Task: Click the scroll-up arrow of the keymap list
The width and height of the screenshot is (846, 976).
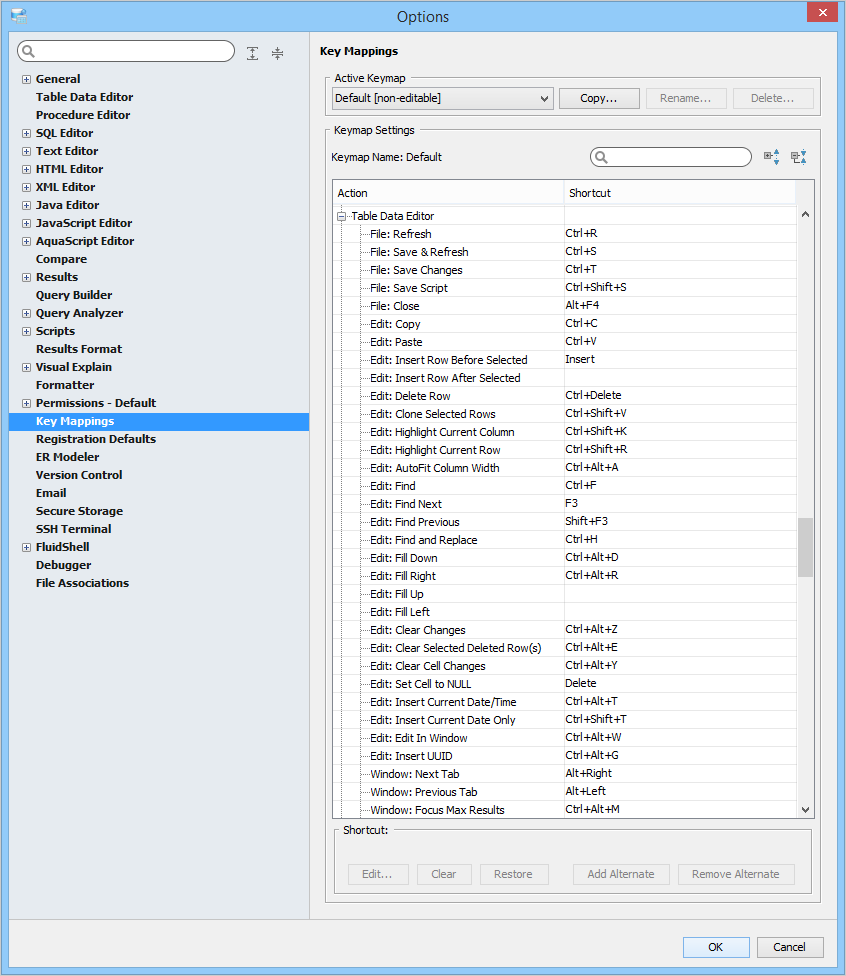Action: pos(806,215)
